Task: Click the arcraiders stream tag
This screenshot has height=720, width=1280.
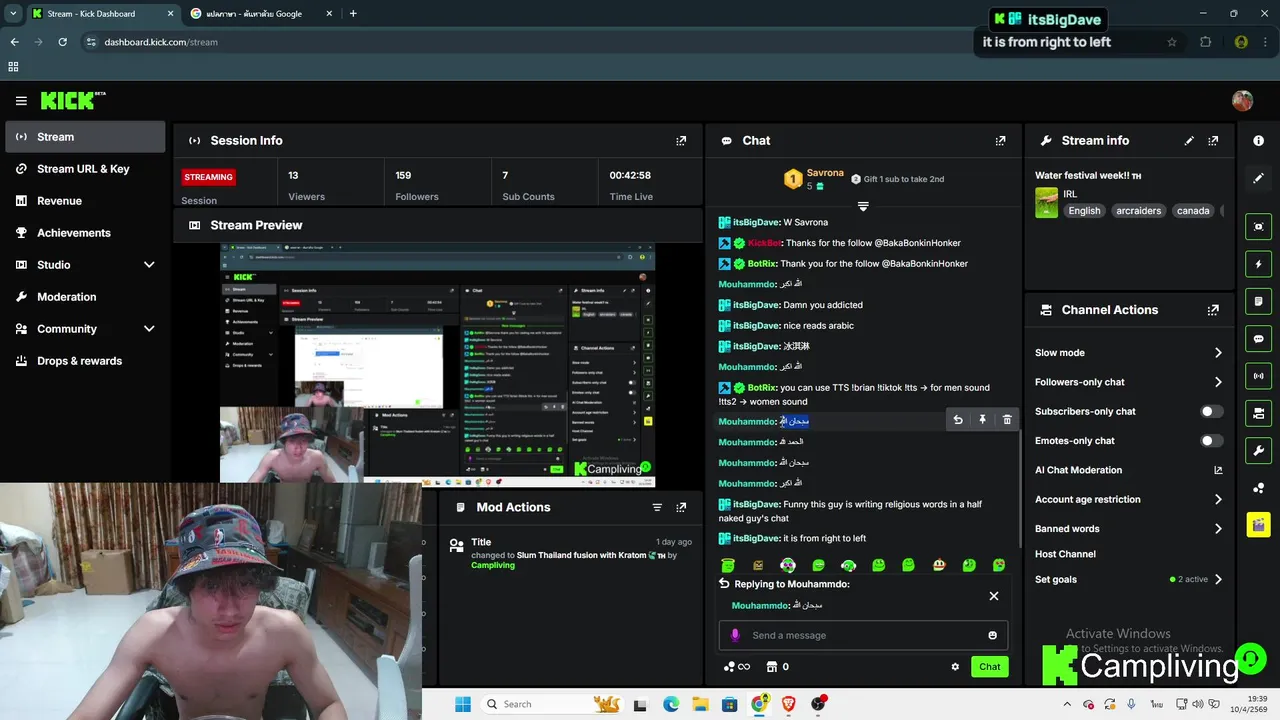Action: 1139,211
